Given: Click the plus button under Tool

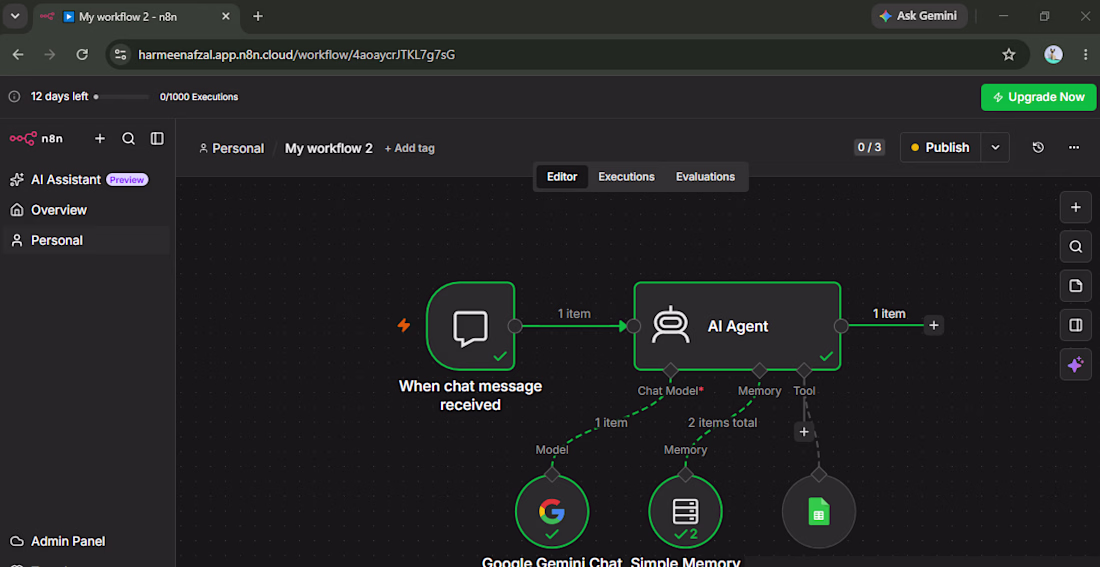Looking at the screenshot, I should (804, 432).
